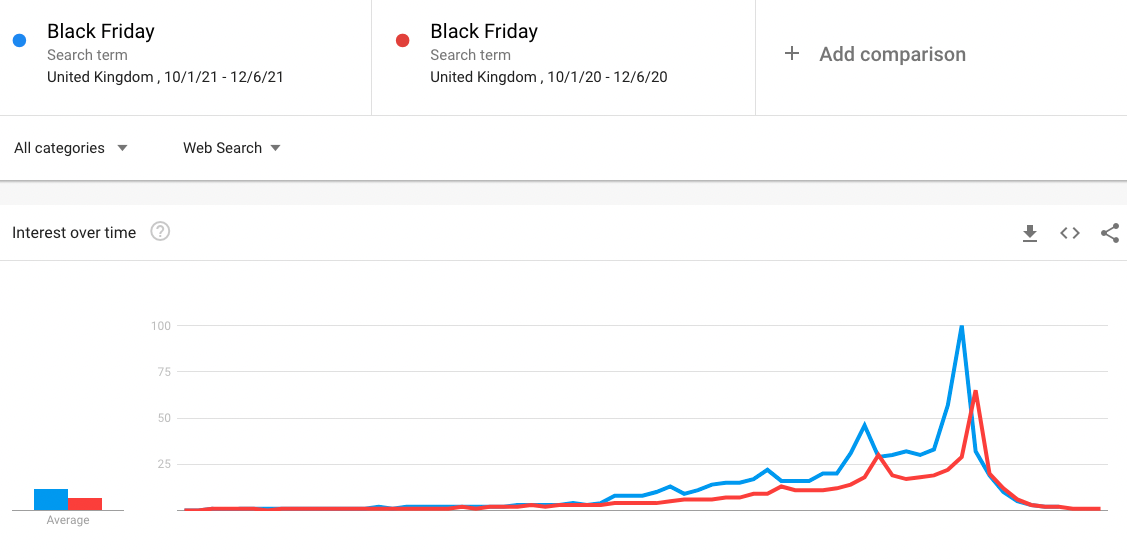Click the red Average bar
This screenshot has width=1127, height=560.
(85, 504)
